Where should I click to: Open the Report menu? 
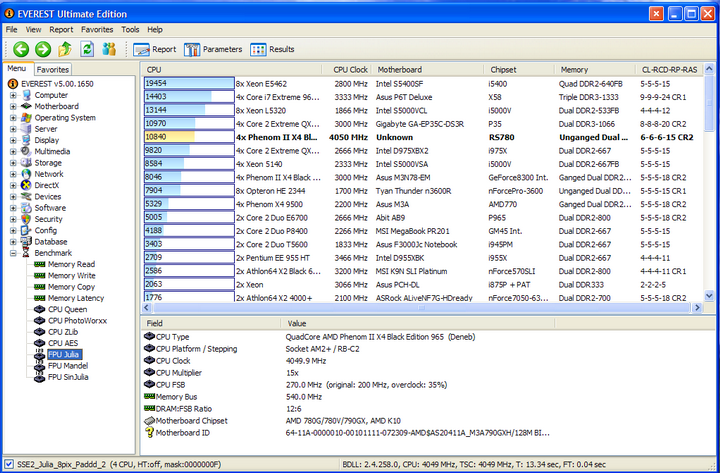[x=61, y=29]
